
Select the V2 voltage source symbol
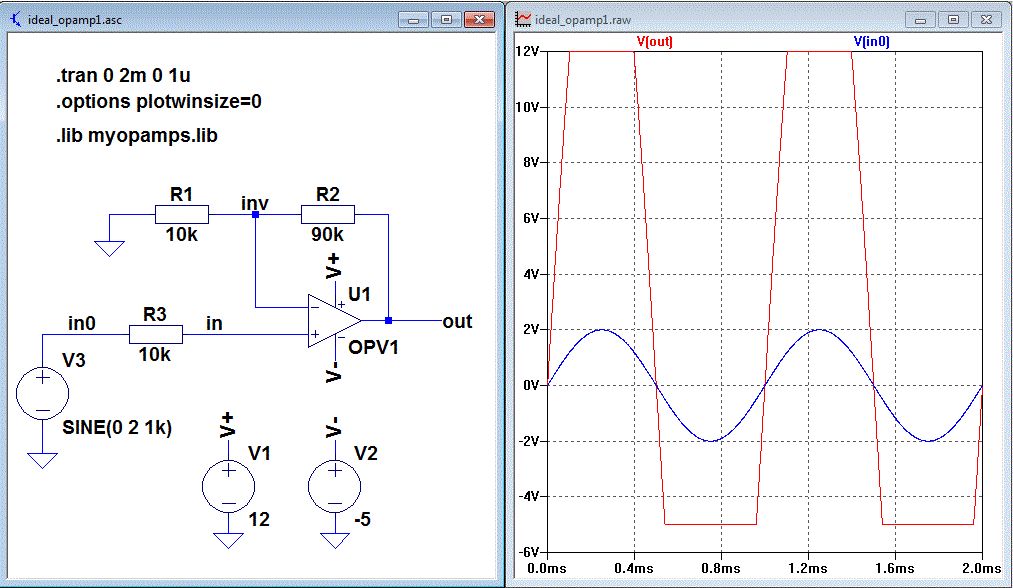(x=335, y=486)
